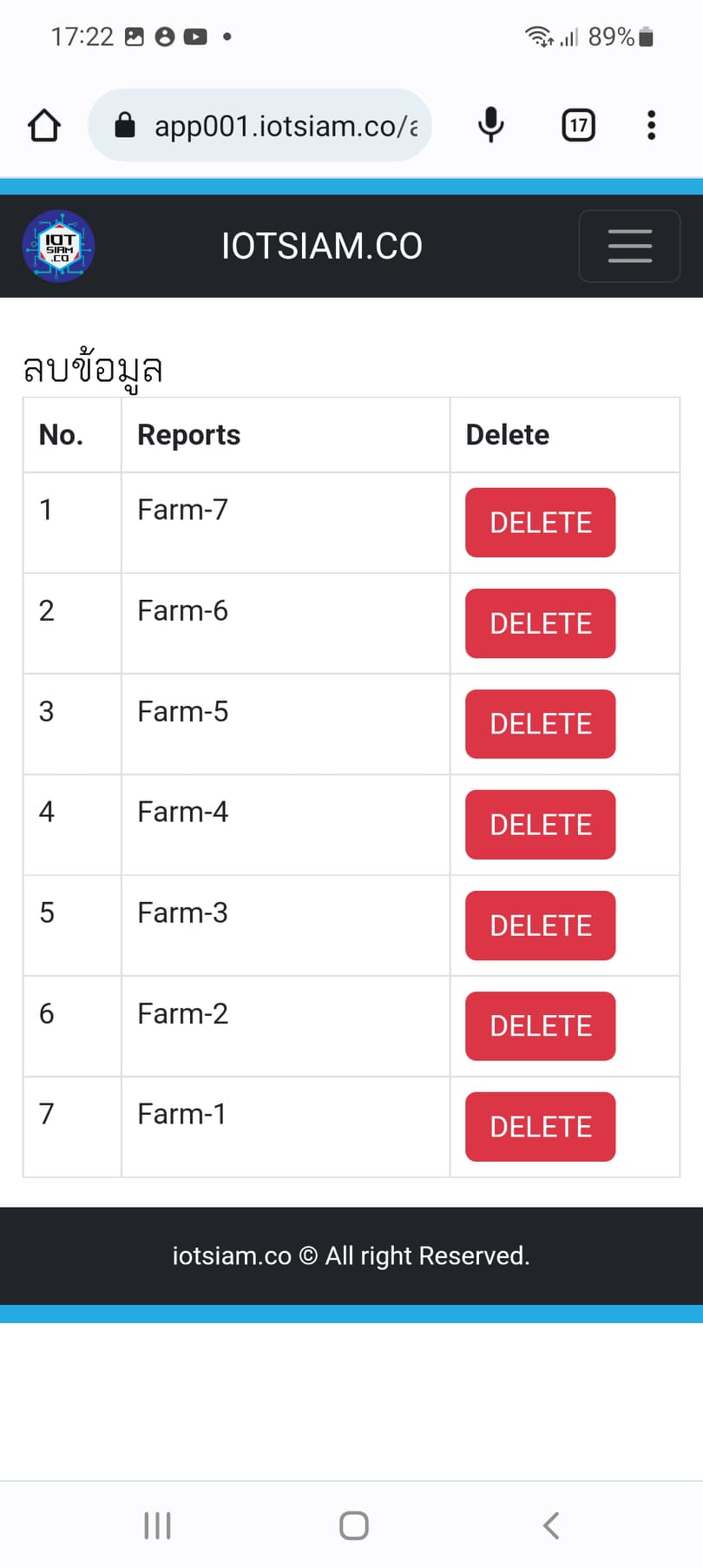
Task: Click the IOTSIAM.CO header title
Action: coord(322,247)
